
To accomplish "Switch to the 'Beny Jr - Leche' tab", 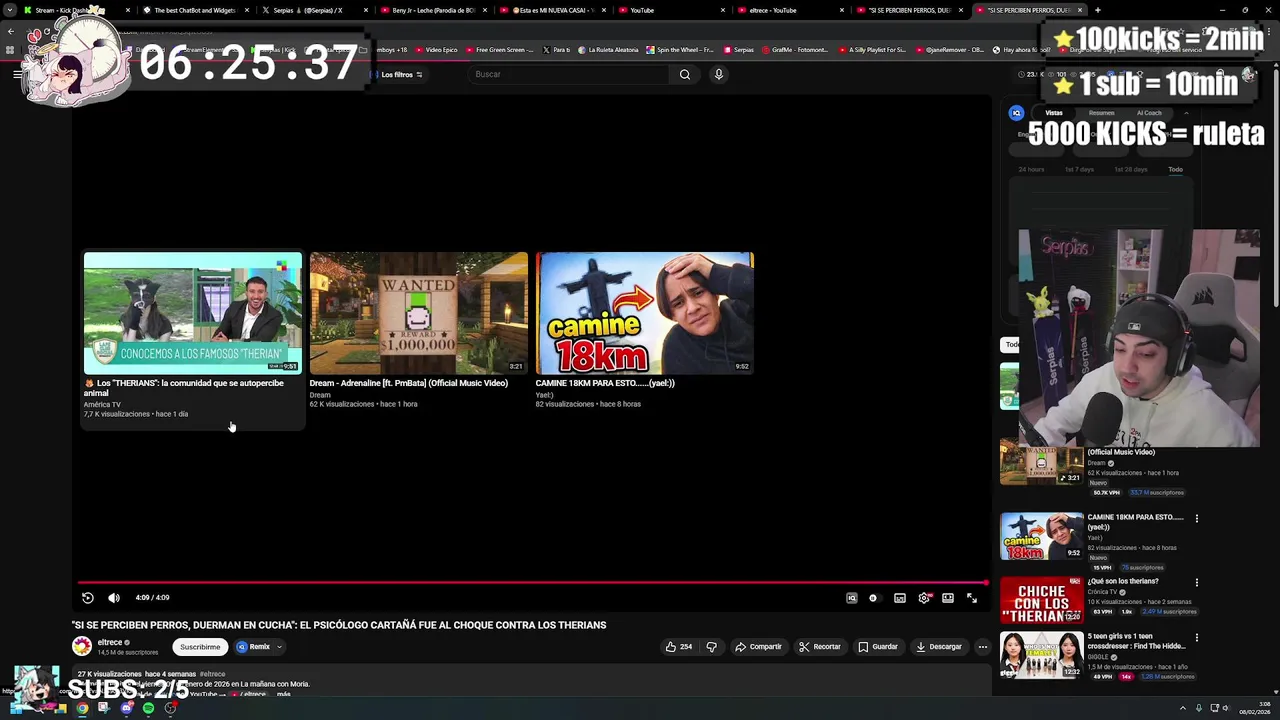I will click(432, 10).
